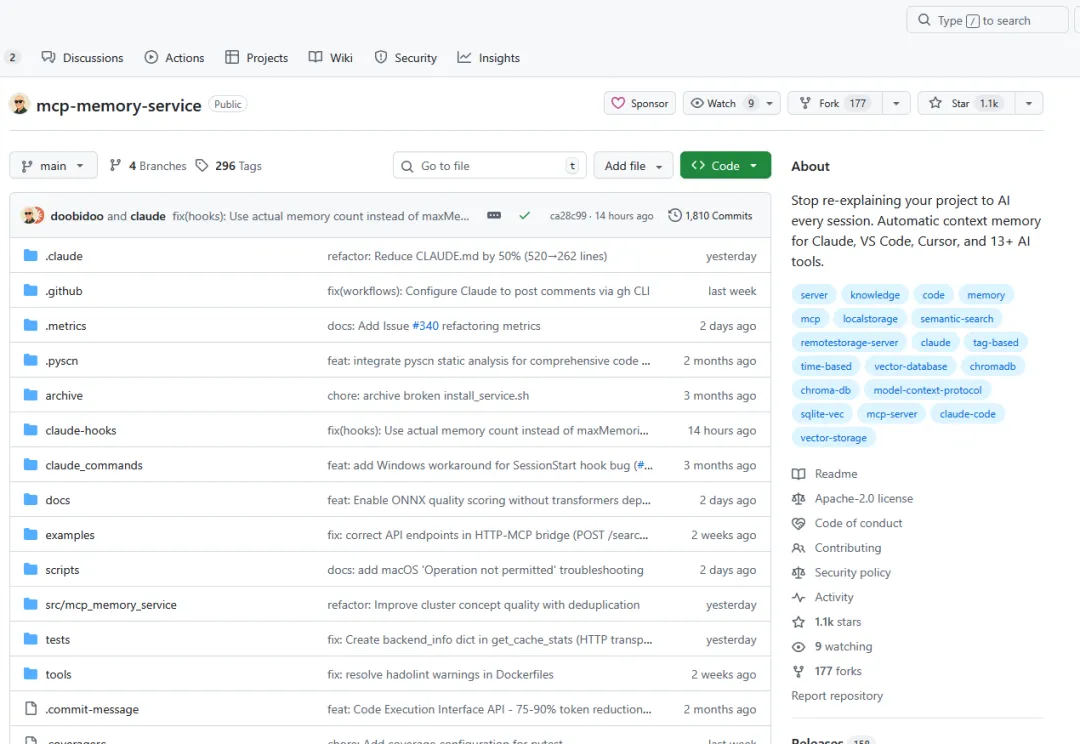Open the examples folder
This screenshot has height=744, width=1080.
[x=70, y=535]
